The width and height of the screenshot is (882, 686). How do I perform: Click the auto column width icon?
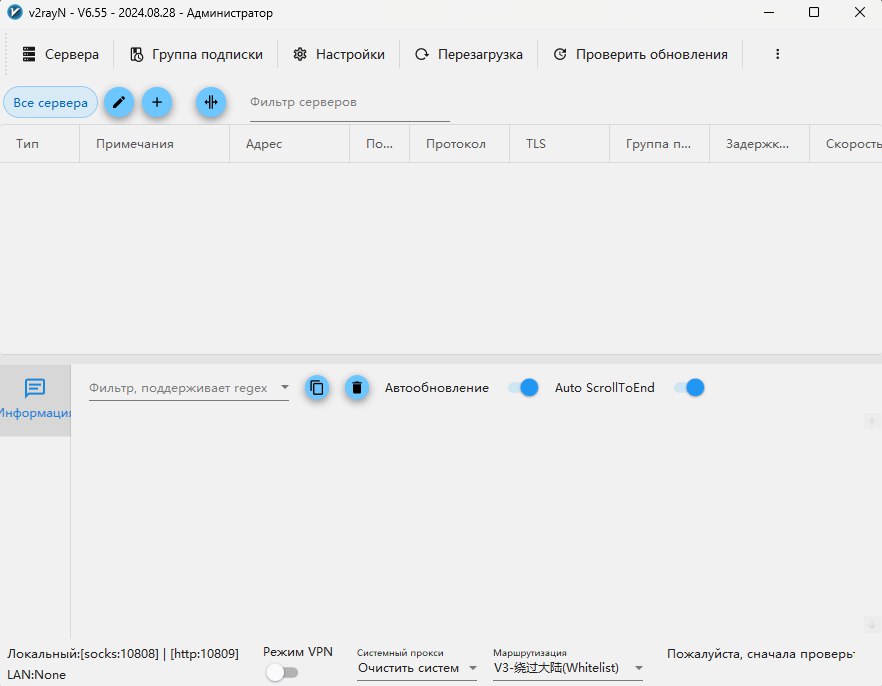(x=211, y=102)
